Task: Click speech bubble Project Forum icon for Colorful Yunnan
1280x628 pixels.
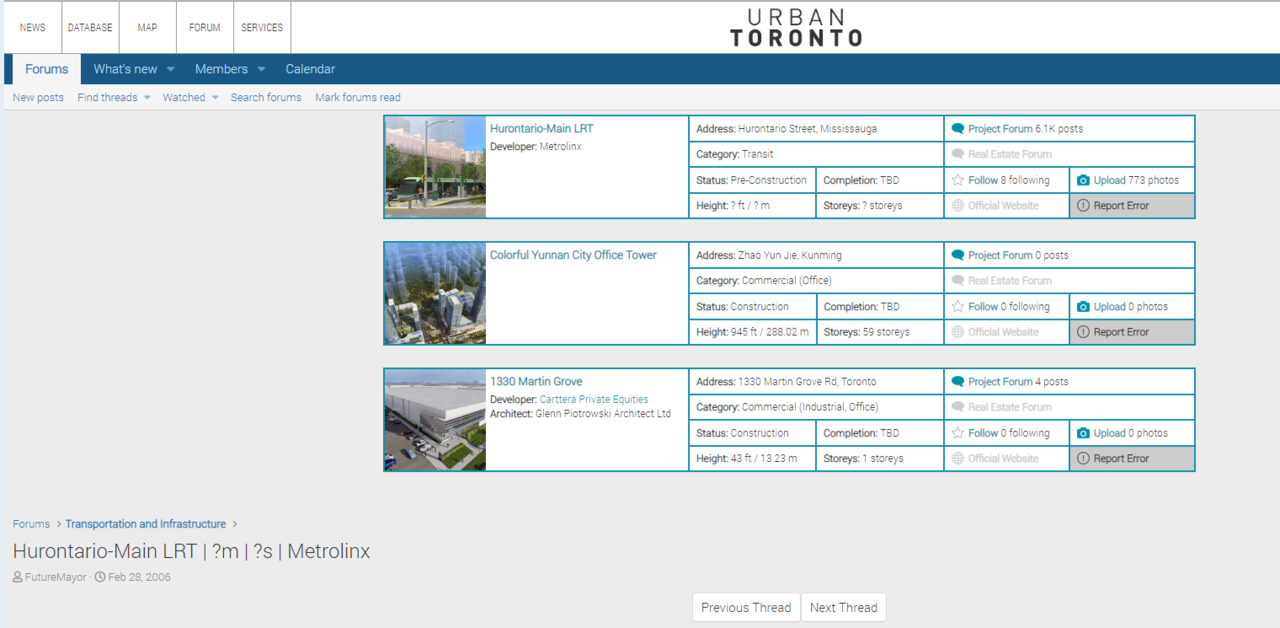Action: click(958, 255)
